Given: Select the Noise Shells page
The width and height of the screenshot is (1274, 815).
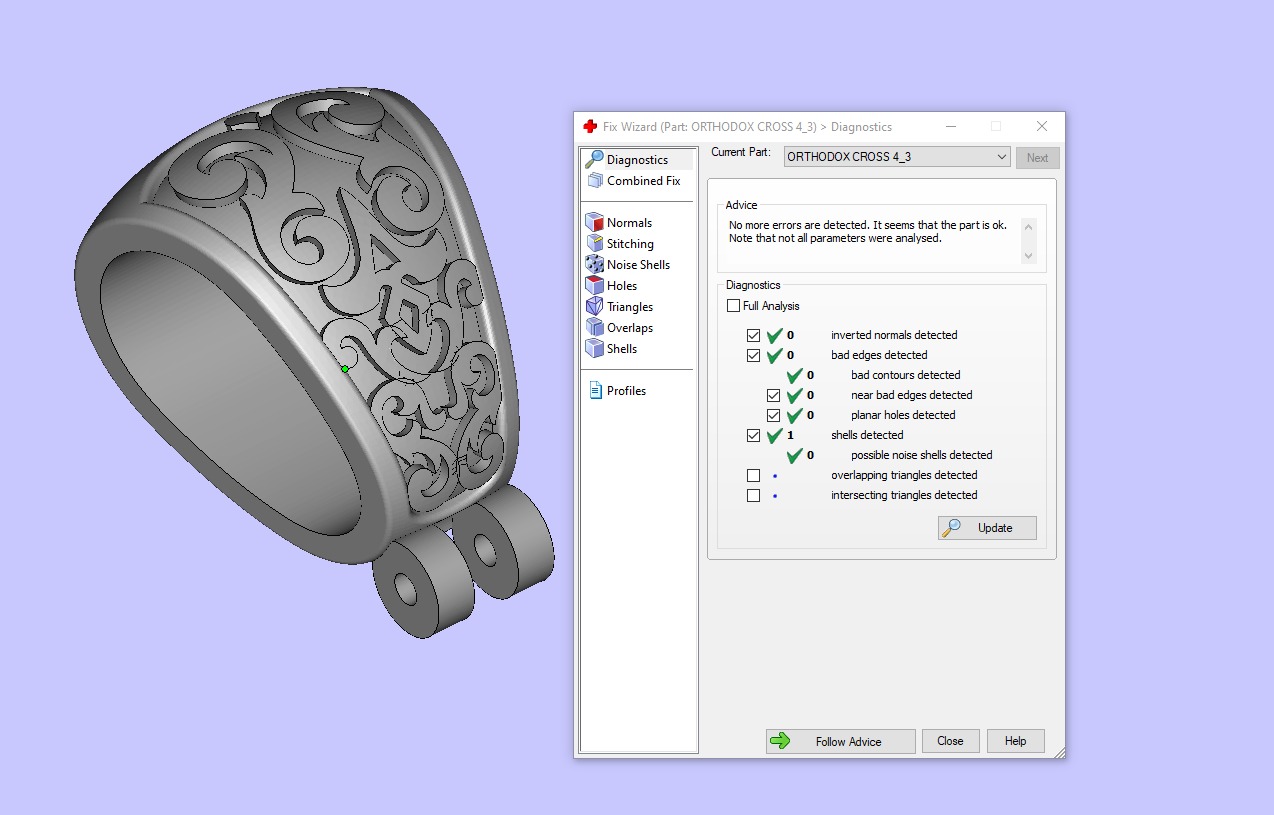Looking at the screenshot, I should pyautogui.click(x=638, y=265).
